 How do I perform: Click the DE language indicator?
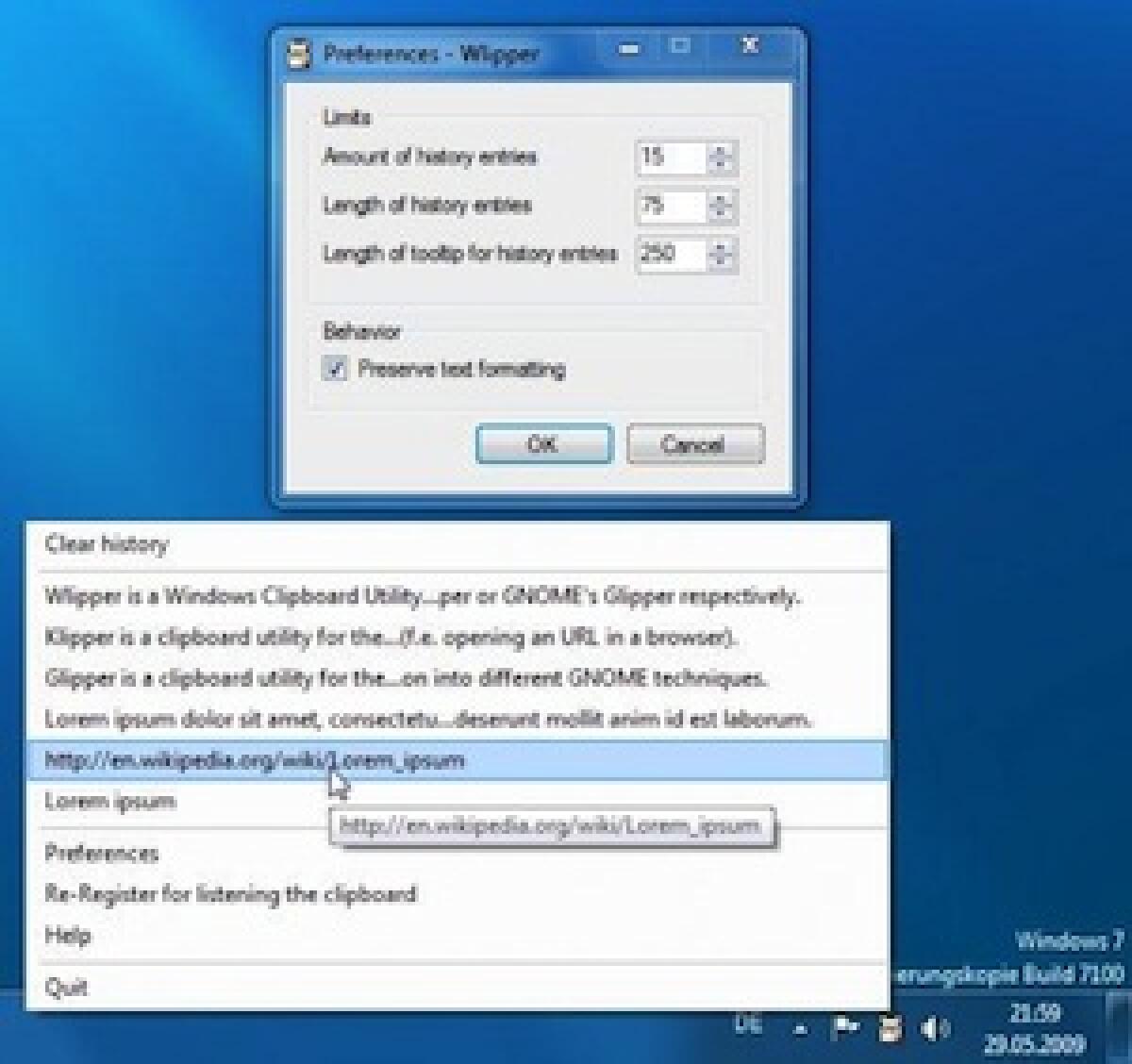click(748, 1025)
